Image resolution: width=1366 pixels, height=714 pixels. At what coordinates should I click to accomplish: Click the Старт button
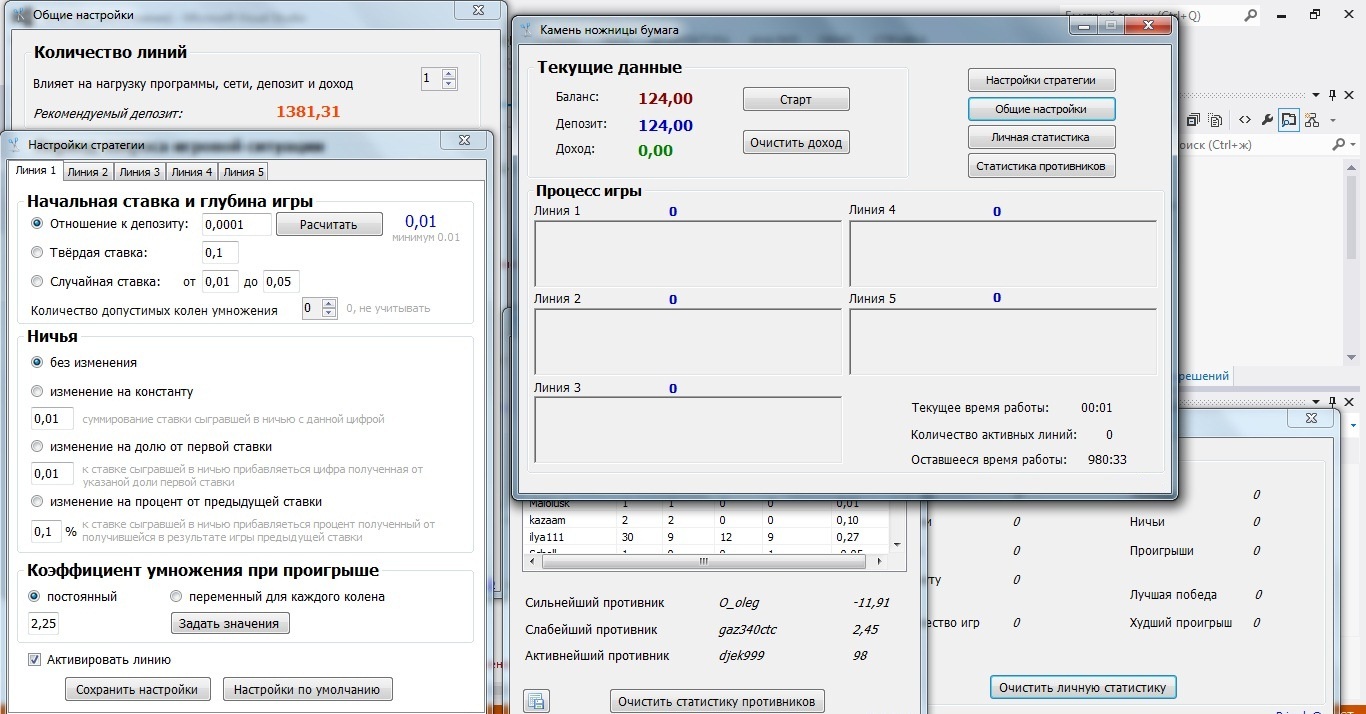796,100
